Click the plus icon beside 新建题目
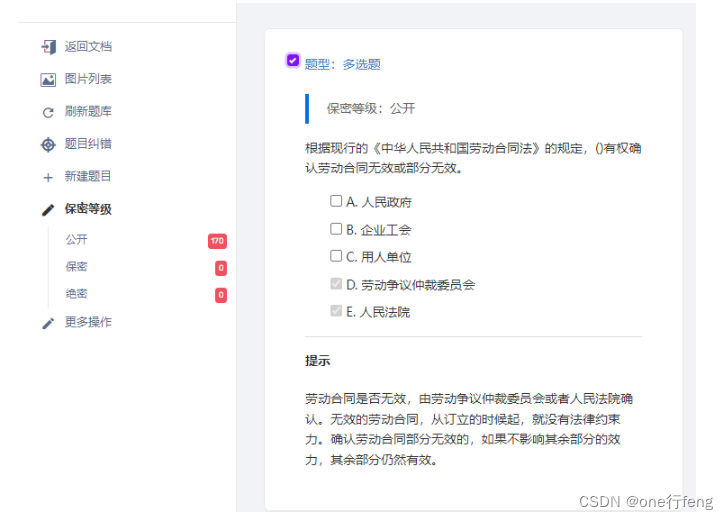This screenshot has width=728, height=520. point(48,177)
